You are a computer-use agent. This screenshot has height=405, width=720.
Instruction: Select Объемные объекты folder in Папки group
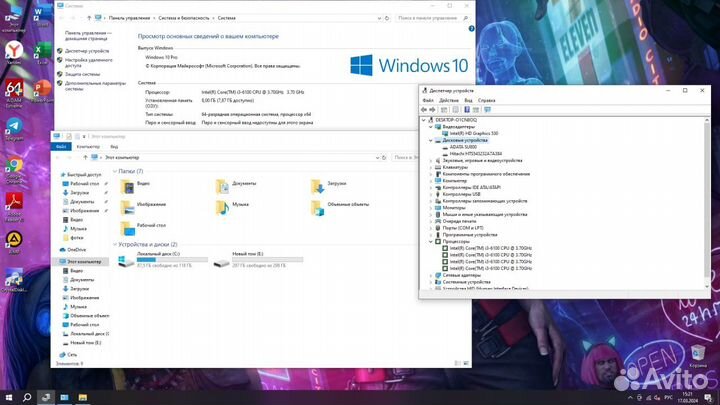click(340, 207)
